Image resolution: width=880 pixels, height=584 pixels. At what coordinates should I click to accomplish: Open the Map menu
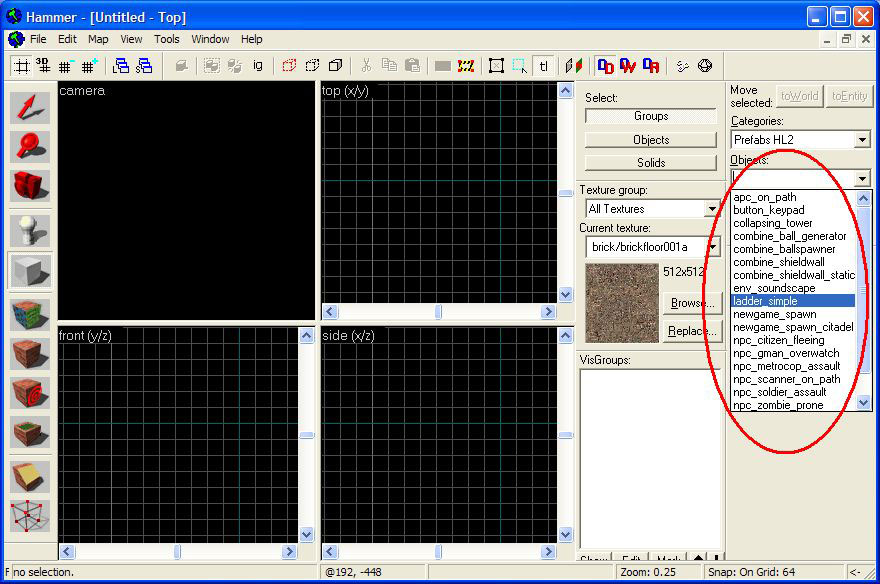98,39
